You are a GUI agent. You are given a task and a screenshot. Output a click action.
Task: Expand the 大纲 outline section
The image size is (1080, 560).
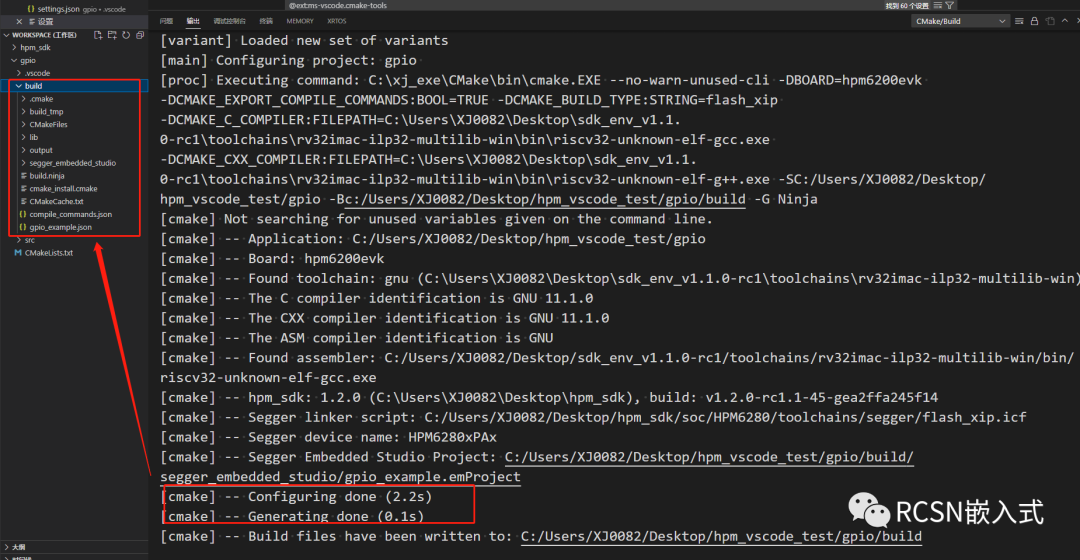(x=19, y=547)
